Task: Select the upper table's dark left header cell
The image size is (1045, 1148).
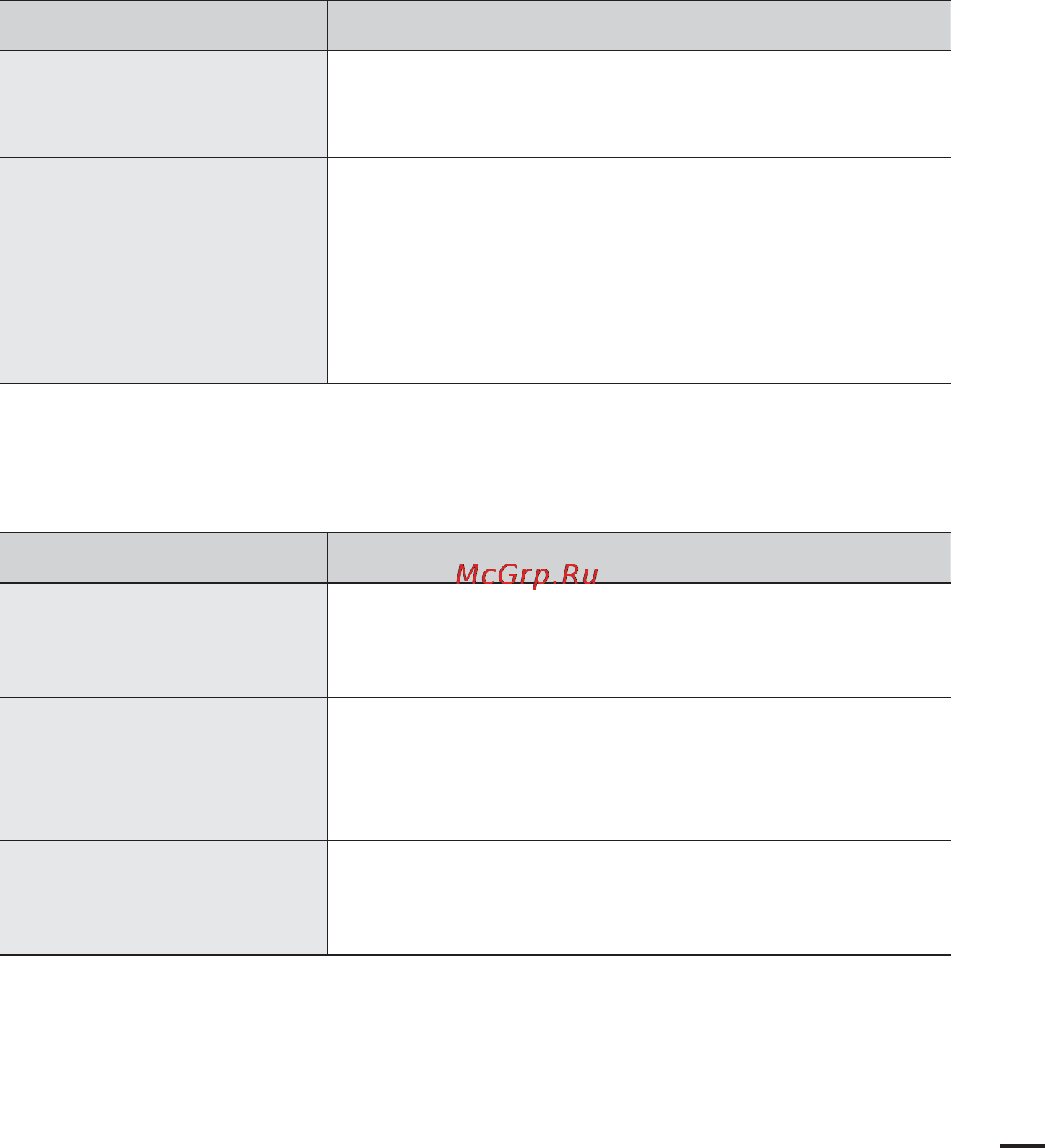Action: pyautogui.click(x=163, y=25)
